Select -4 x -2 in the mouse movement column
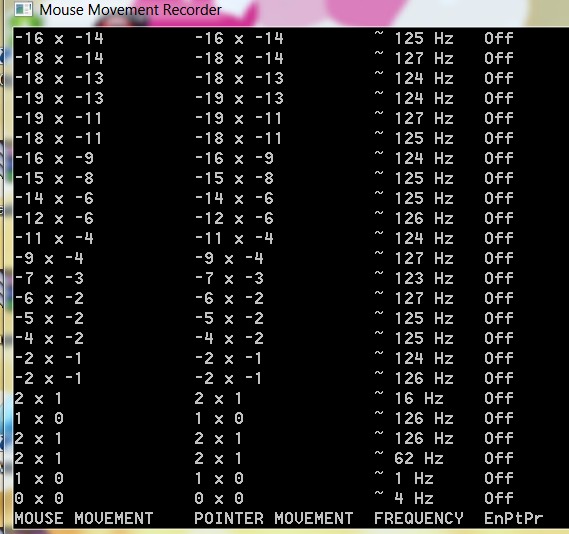Viewport: 569px width, 534px height. (49, 338)
